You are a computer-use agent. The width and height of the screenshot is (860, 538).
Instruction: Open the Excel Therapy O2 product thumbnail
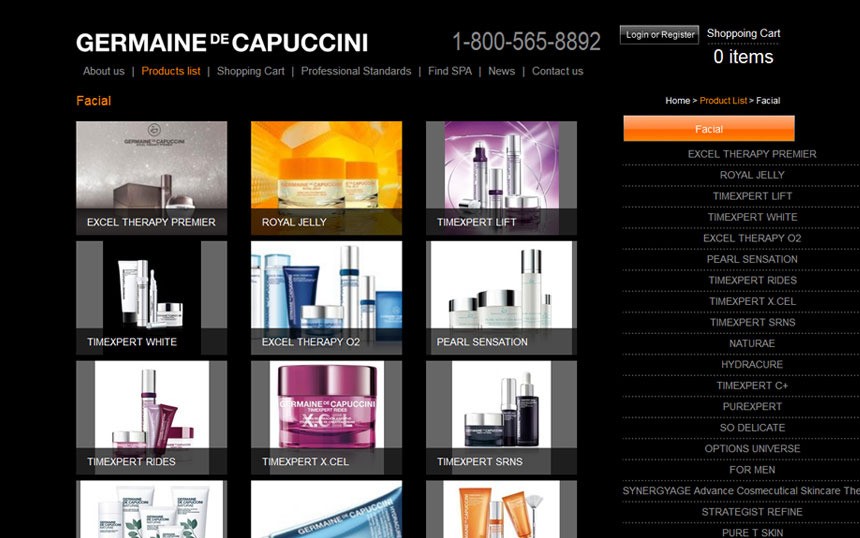[x=326, y=298]
